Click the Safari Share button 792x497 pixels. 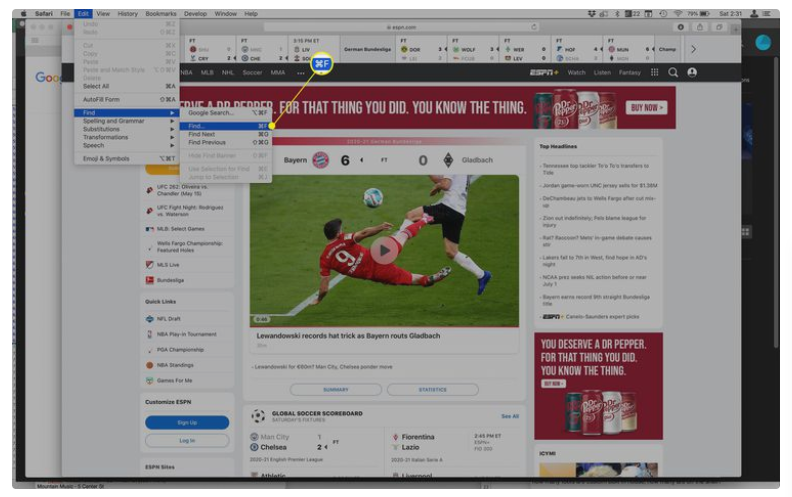[700, 27]
